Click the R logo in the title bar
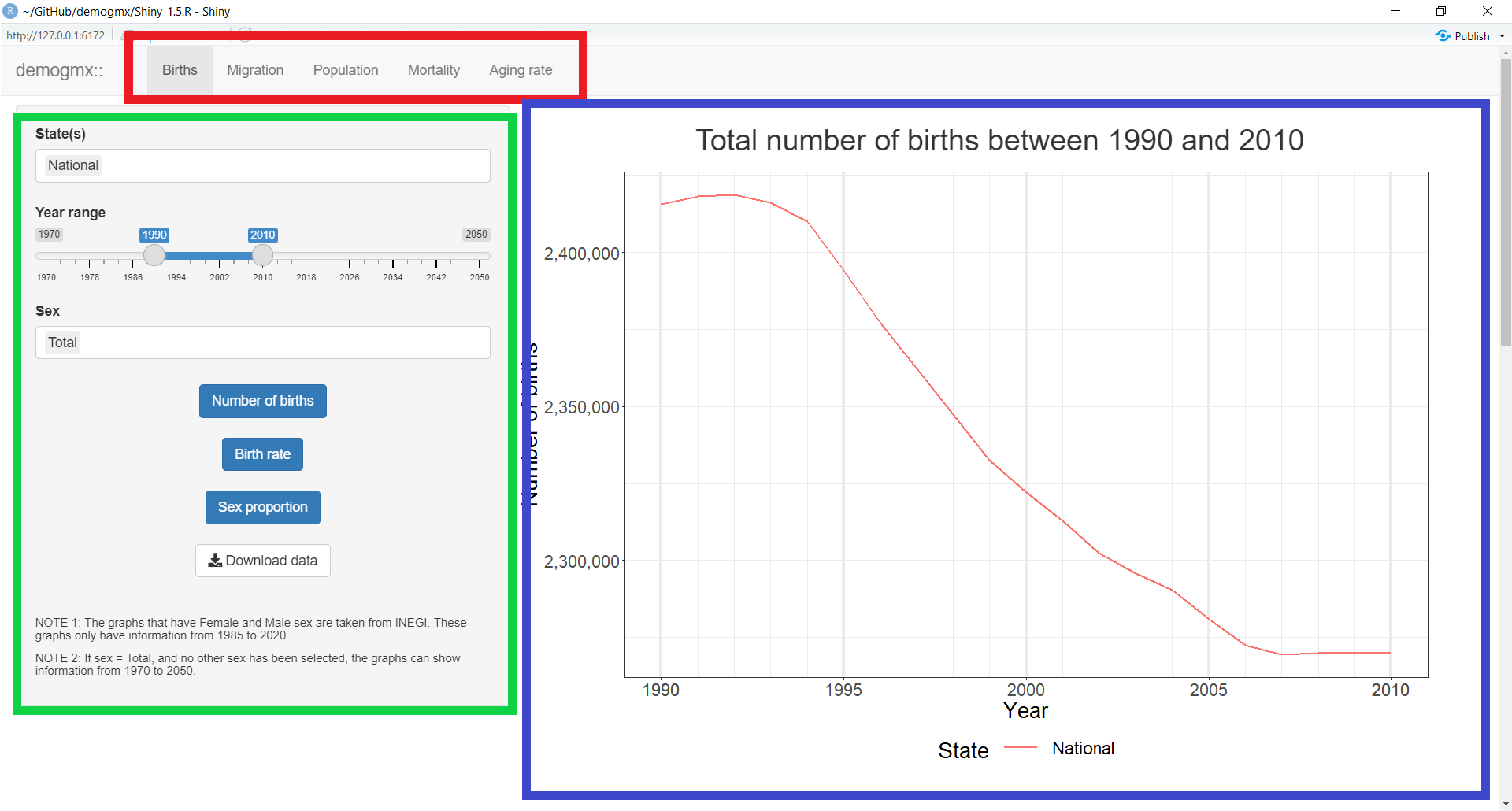The image size is (1512, 811). point(10,11)
